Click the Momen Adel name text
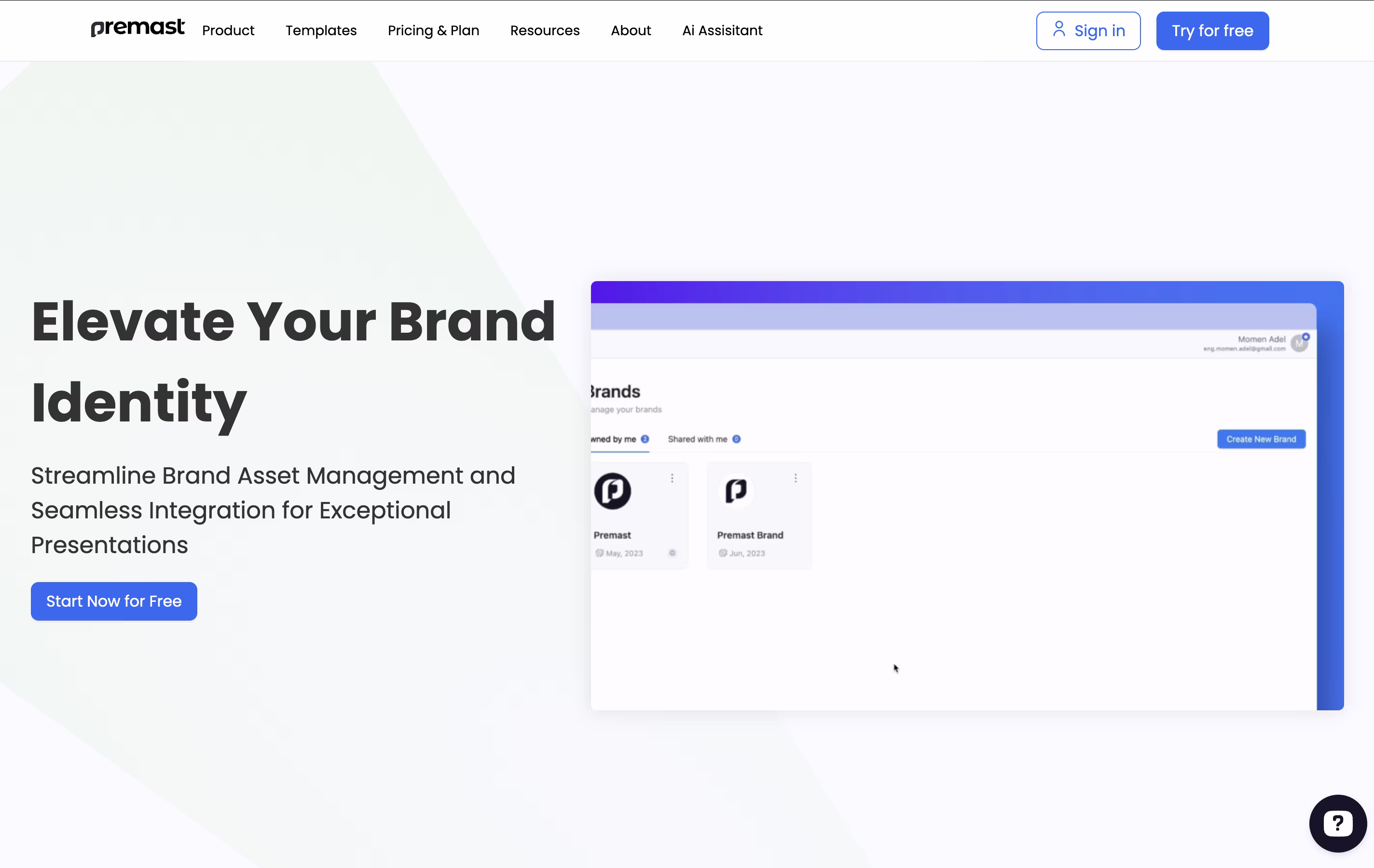1374x868 pixels. (1262, 339)
